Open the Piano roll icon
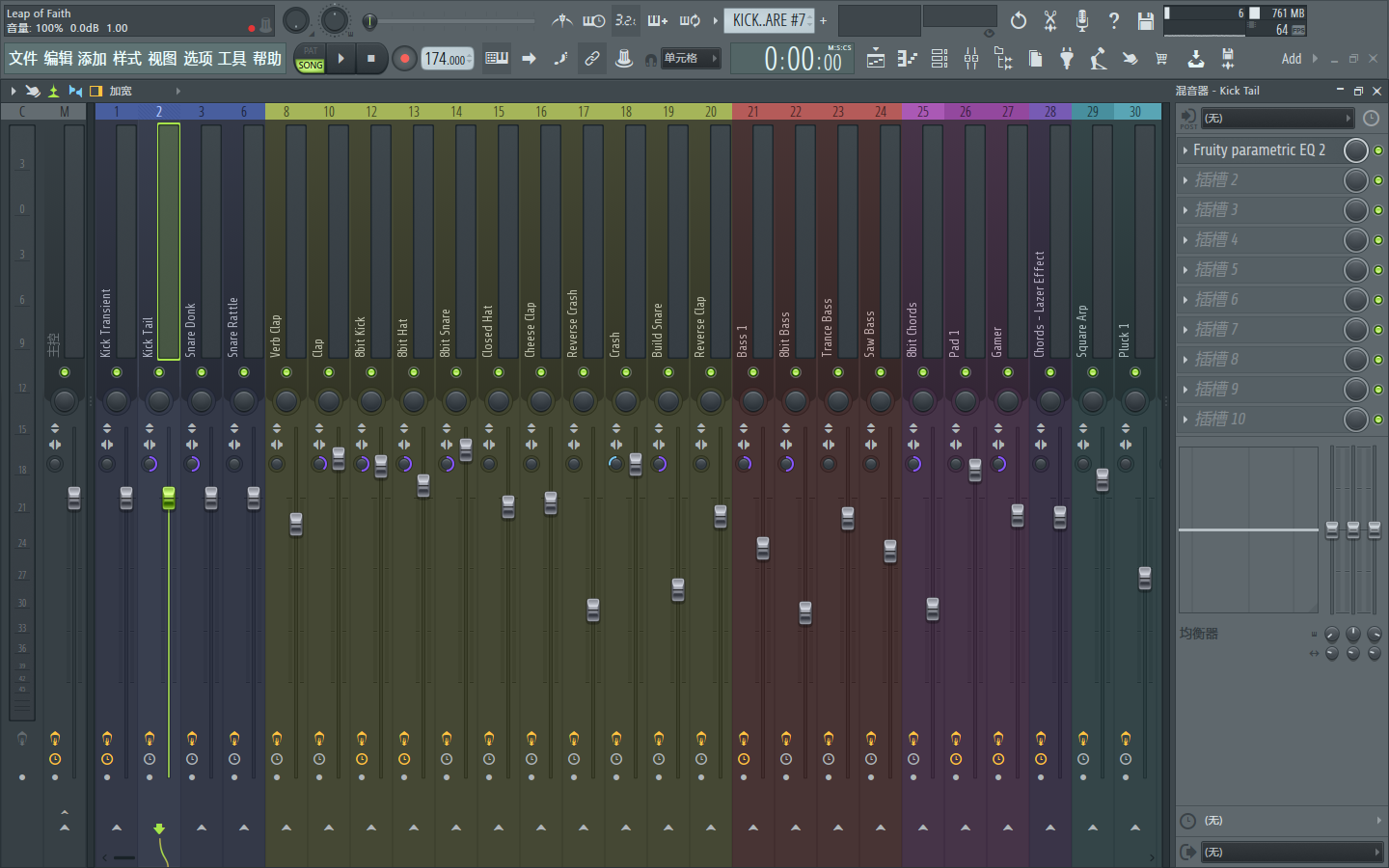 pyautogui.click(x=907, y=59)
